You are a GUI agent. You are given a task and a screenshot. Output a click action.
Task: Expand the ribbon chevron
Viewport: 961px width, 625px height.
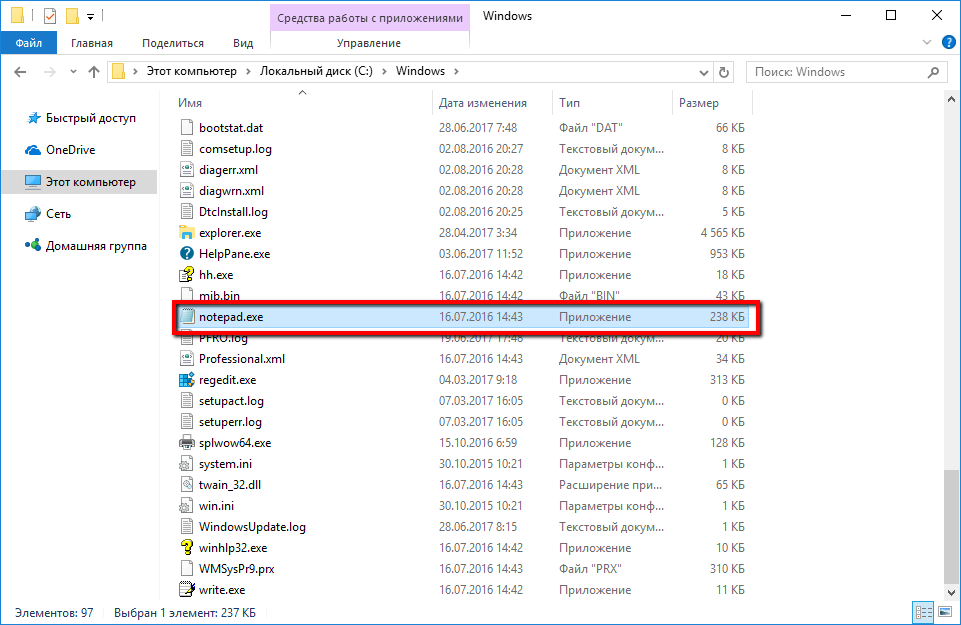[x=927, y=42]
